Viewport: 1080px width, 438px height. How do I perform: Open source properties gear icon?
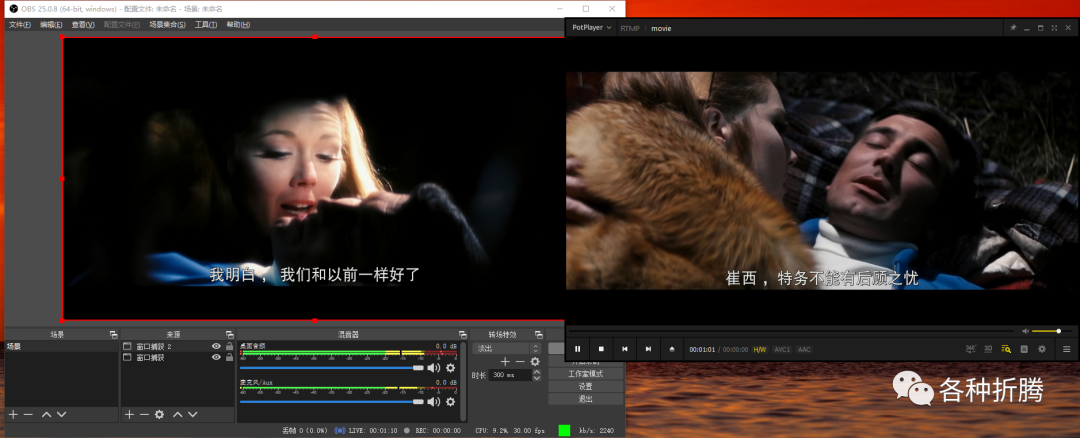pos(159,415)
